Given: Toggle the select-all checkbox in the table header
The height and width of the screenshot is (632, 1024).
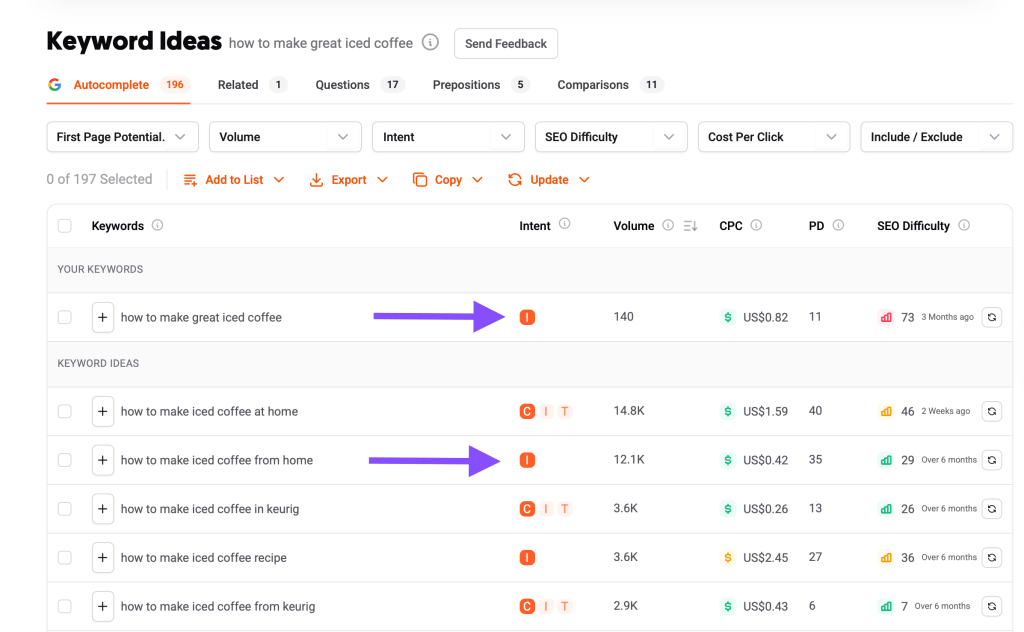Looking at the screenshot, I should (x=64, y=226).
